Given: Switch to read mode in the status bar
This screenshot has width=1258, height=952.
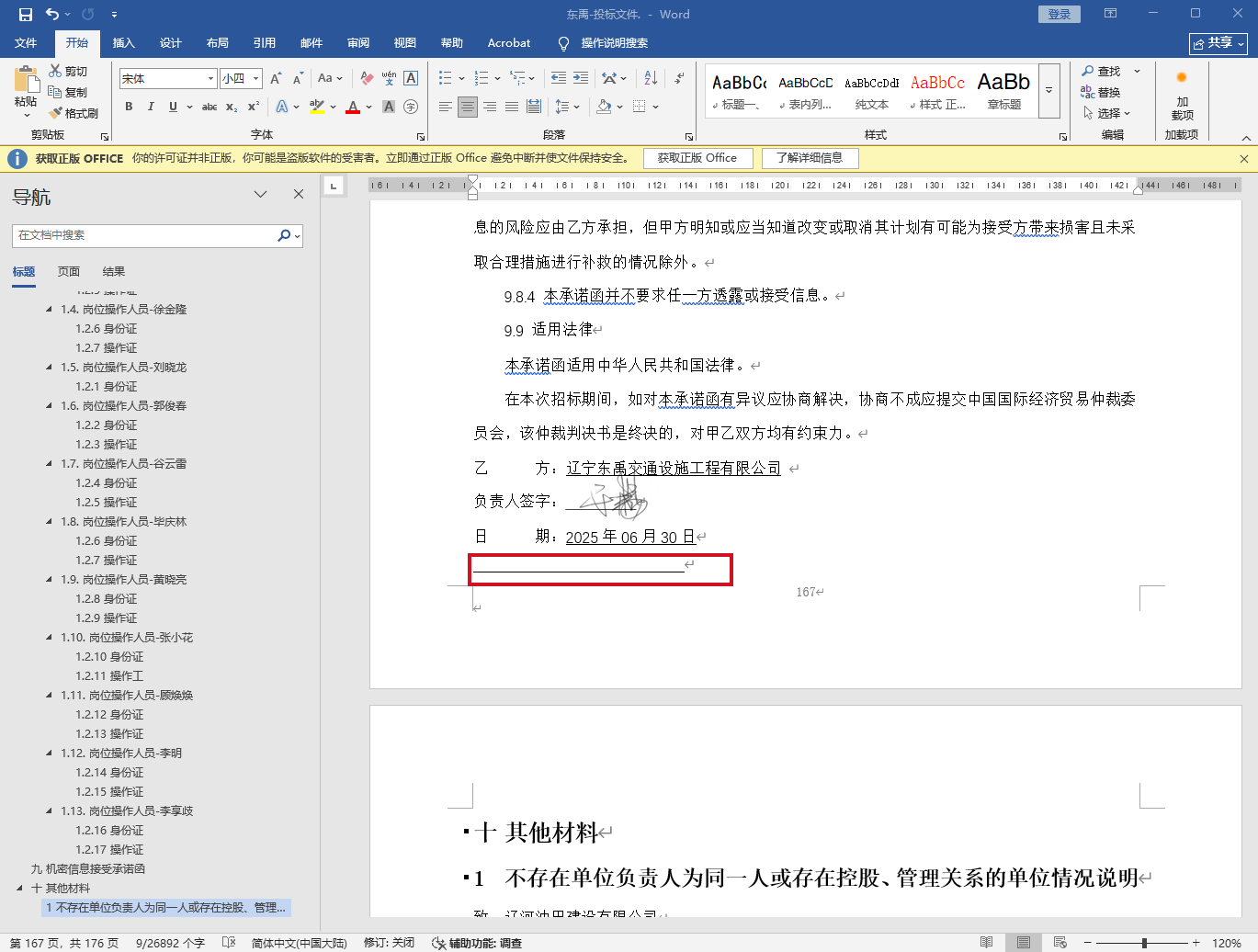Looking at the screenshot, I should click(986, 943).
